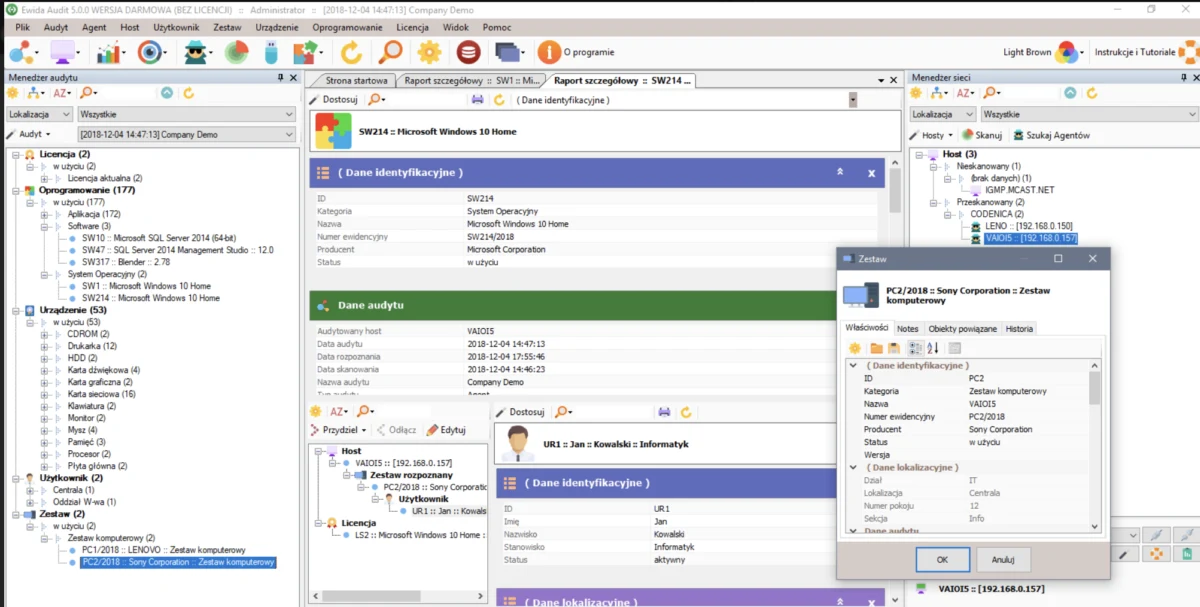The image size is (1200, 607).
Task: Open the Licencja menu
Action: pos(412,27)
